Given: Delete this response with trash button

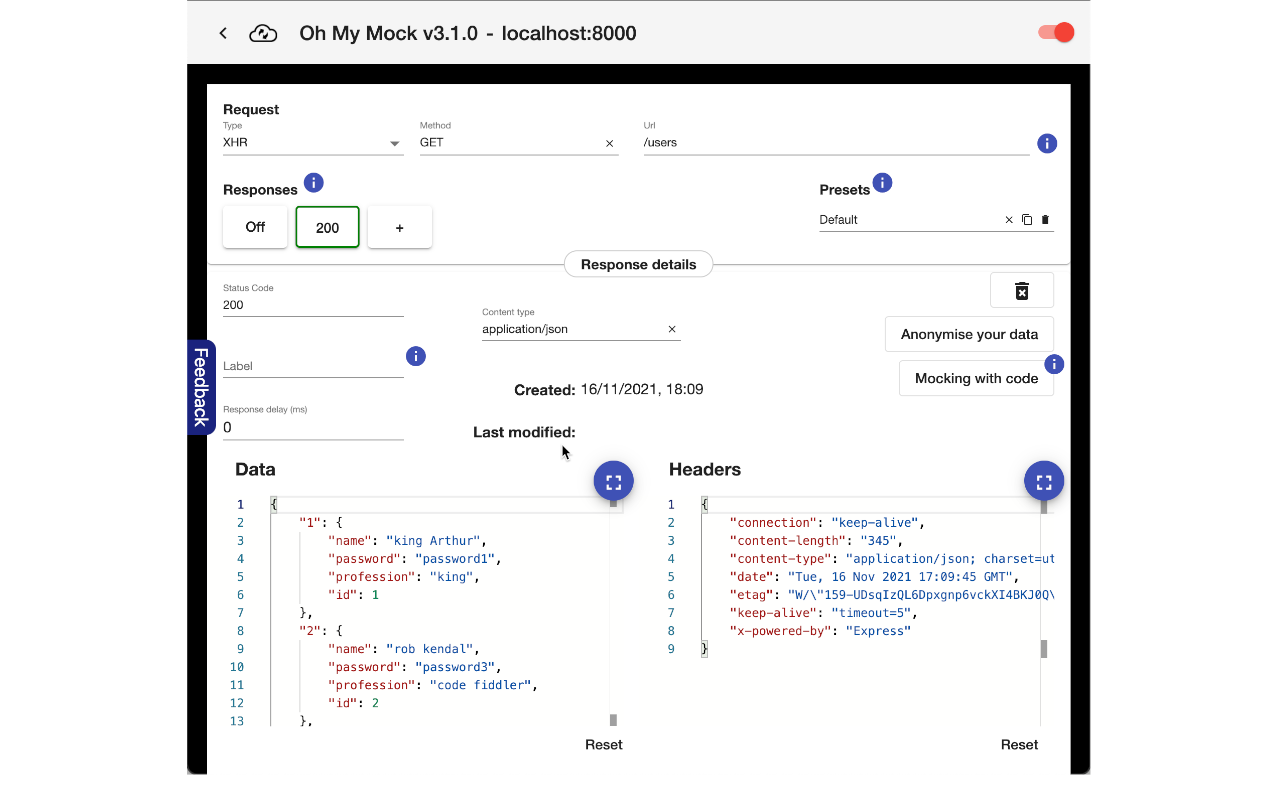Looking at the screenshot, I should point(1022,290).
